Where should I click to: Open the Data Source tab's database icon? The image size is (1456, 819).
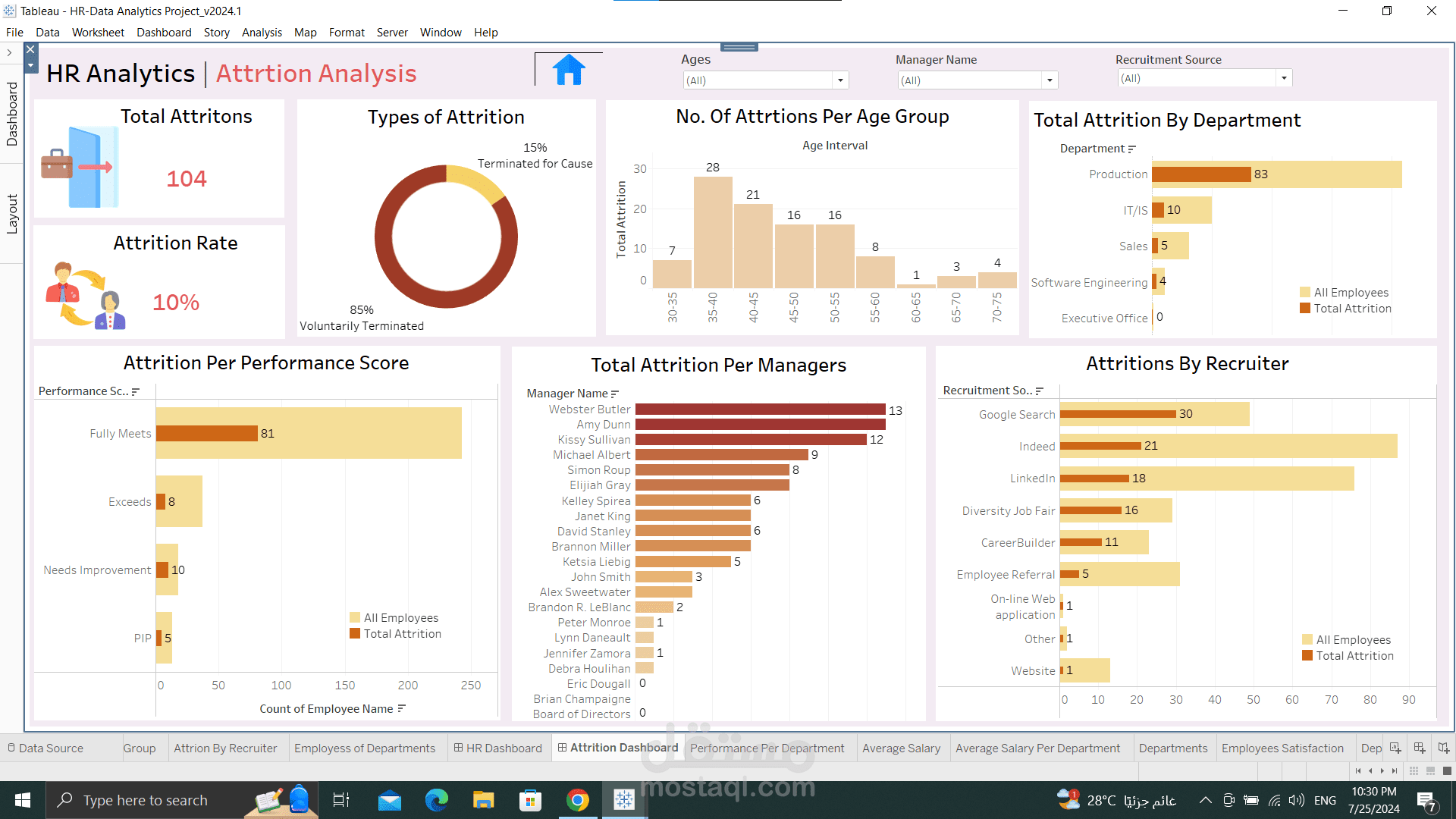tap(11, 748)
